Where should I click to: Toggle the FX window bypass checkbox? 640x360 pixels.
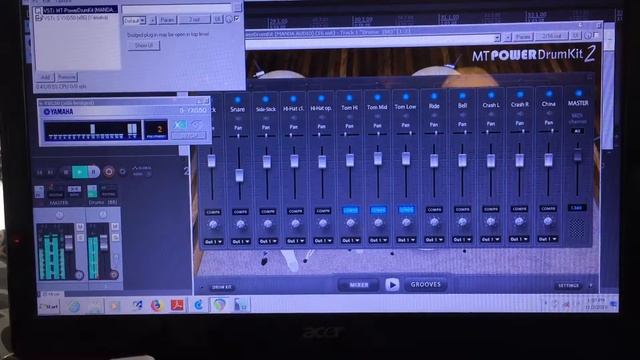[x=237, y=18]
